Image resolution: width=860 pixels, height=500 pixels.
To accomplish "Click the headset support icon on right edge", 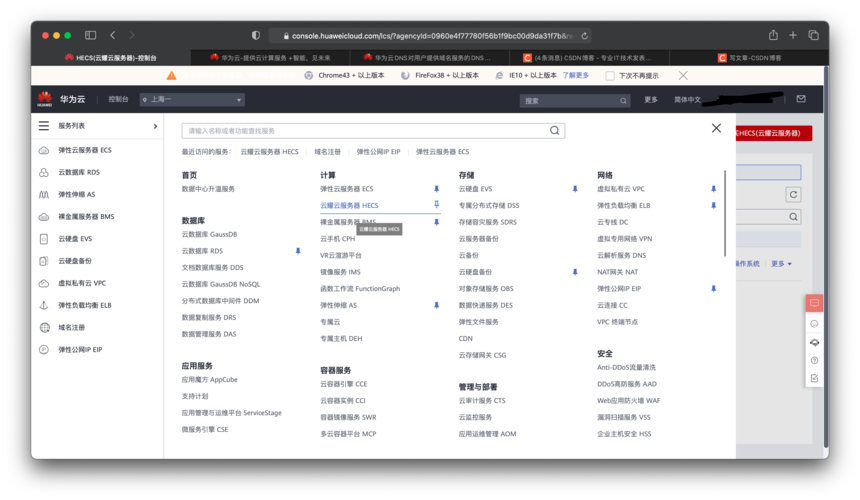I will tap(814, 342).
